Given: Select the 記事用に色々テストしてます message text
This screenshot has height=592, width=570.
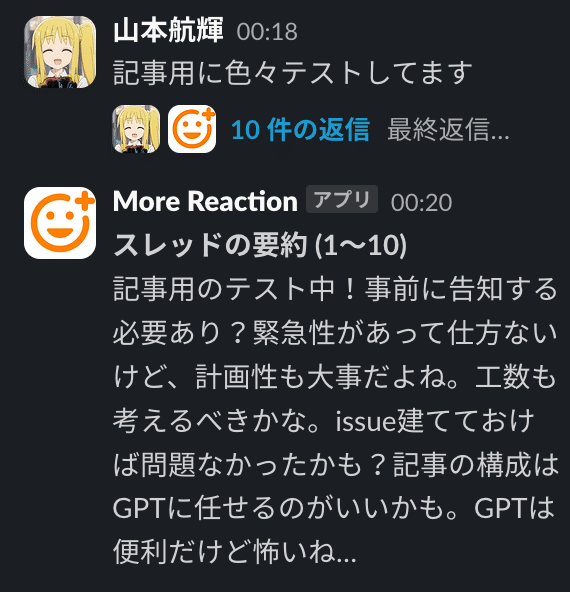Looking at the screenshot, I should tap(293, 73).
